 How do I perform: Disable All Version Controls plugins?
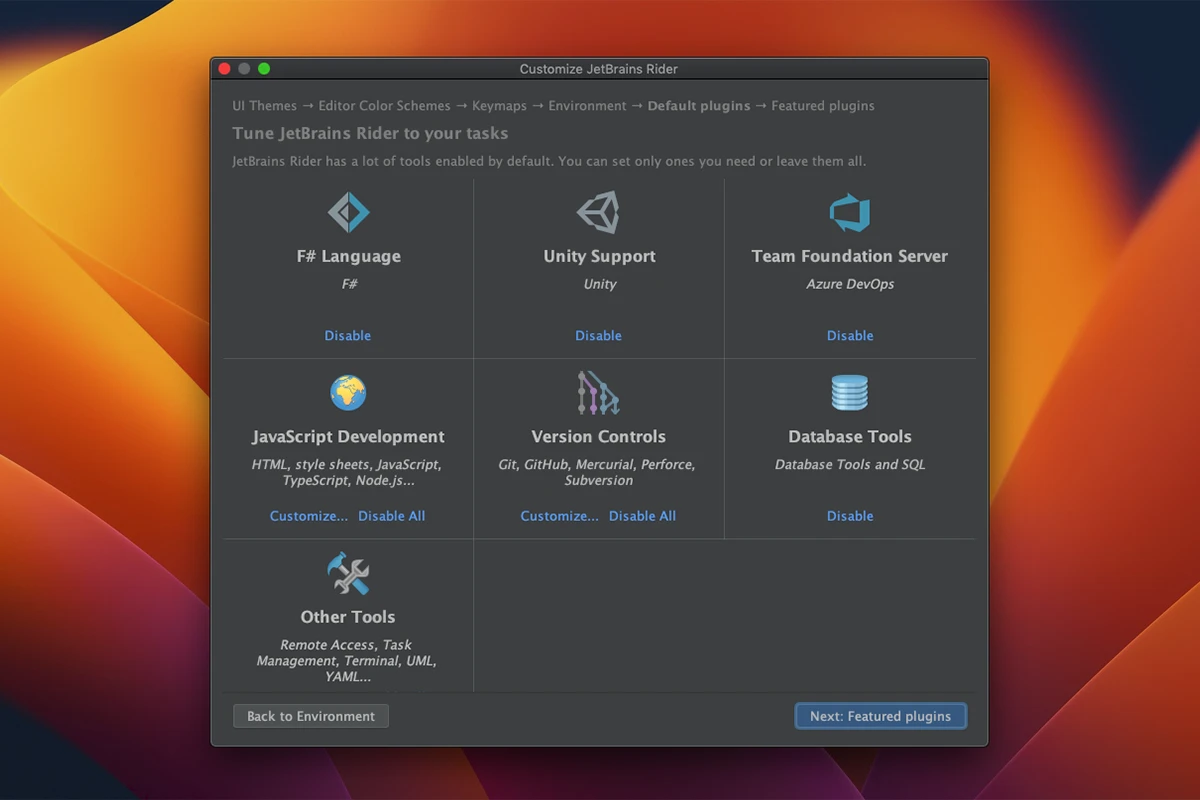[x=643, y=516]
